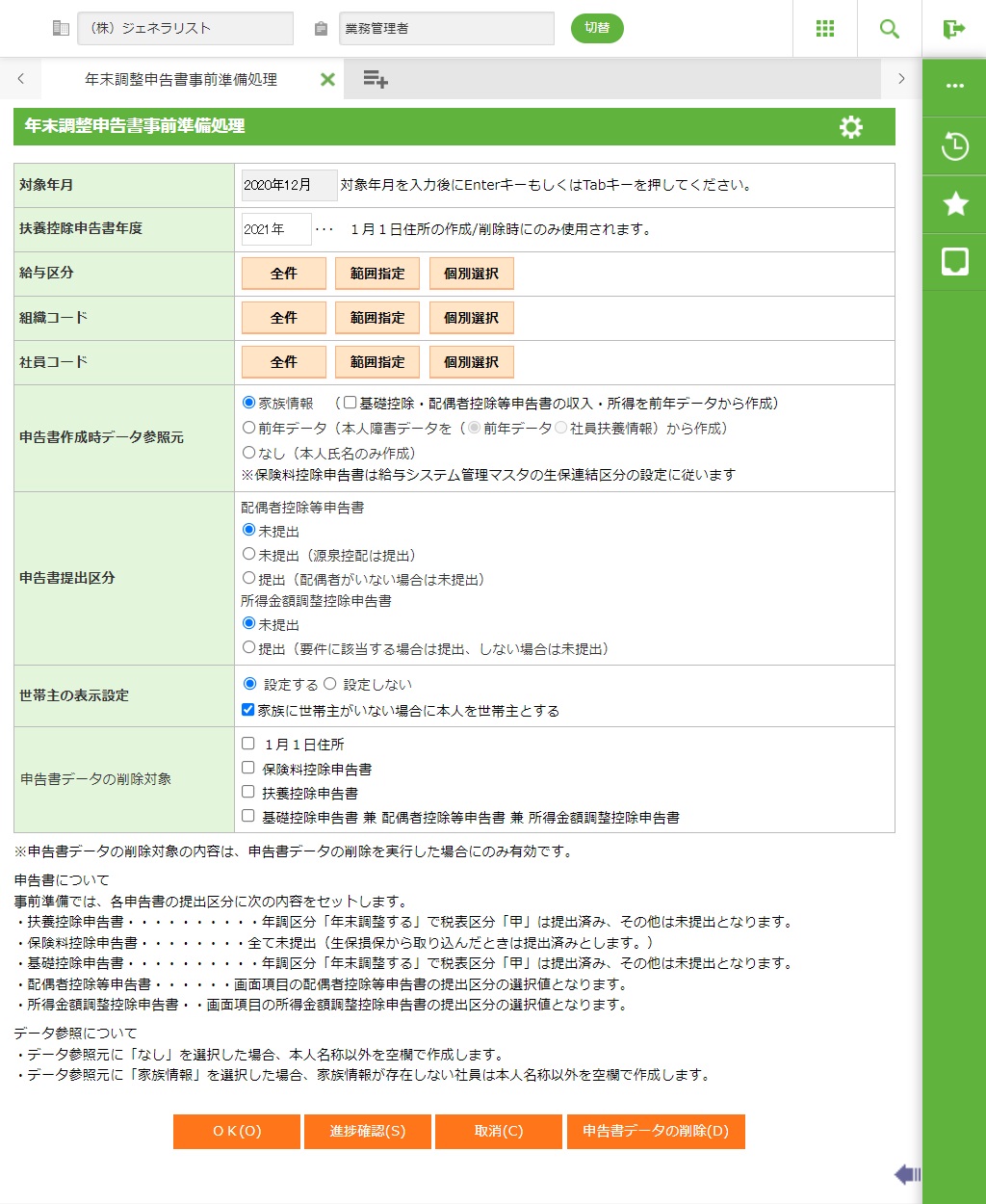Image resolution: width=986 pixels, height=1204 pixels.
Task: Click 範囲指定 for 組織コード
Action: pos(377,318)
